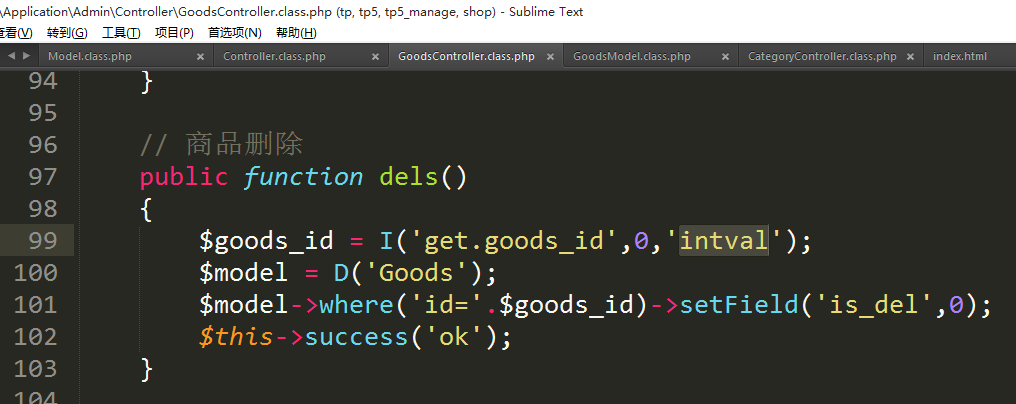Open the 工具(T) menu
Viewport: 1016px width, 404px height.
point(121,32)
